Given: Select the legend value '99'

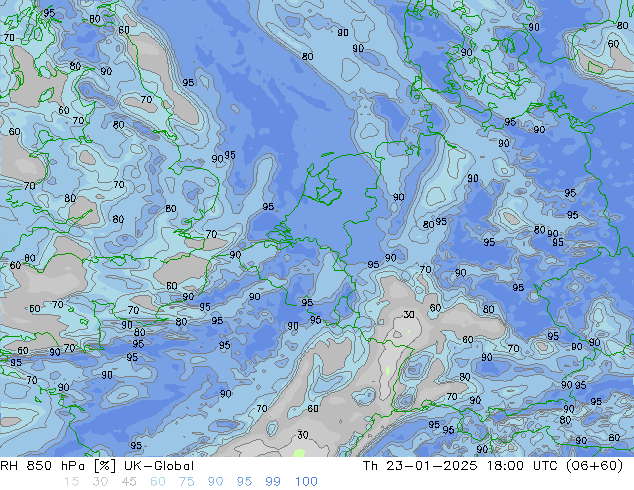Looking at the screenshot, I should 273,482.
